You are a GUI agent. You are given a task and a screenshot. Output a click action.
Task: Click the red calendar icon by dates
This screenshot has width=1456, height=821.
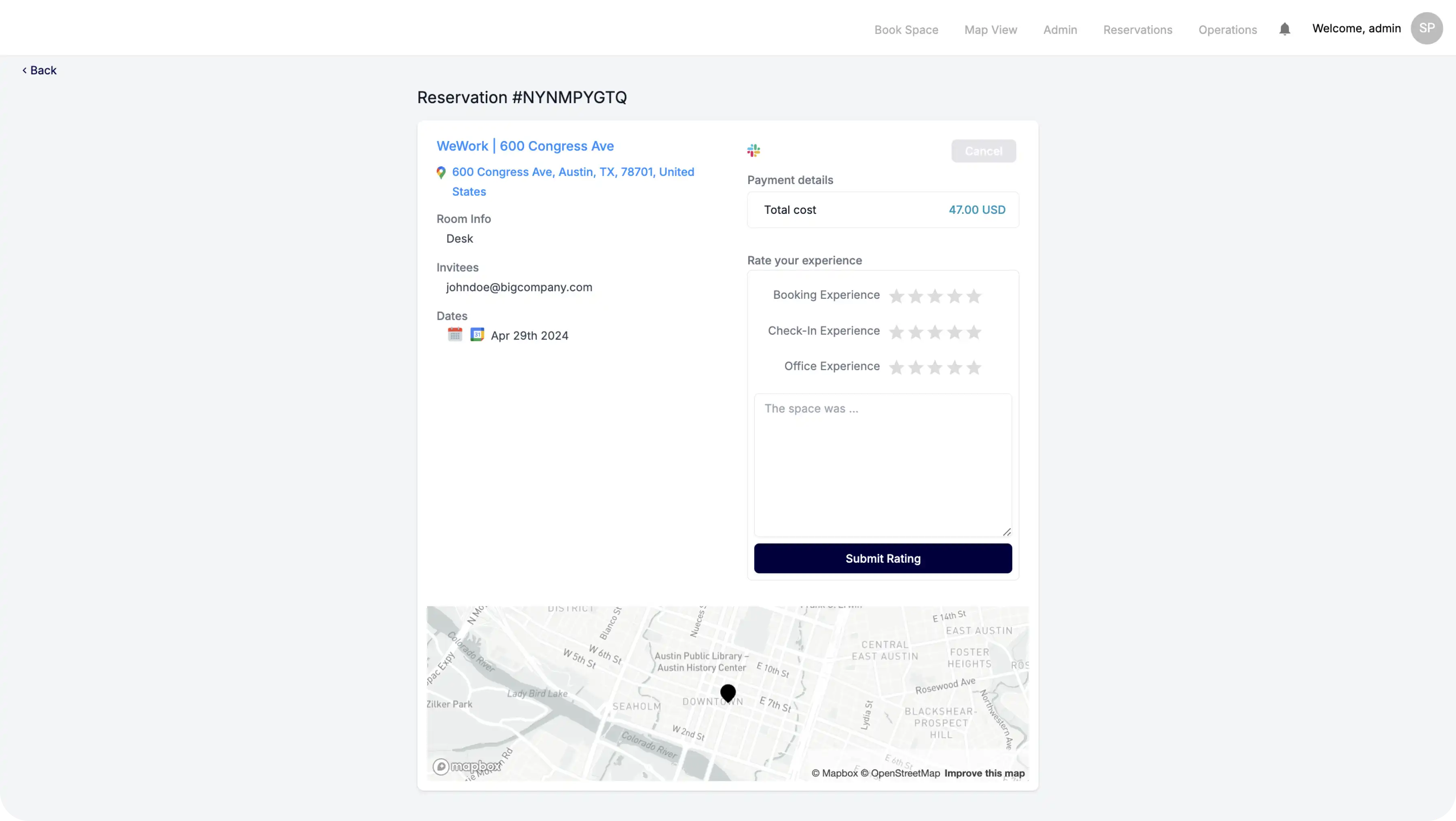[455, 334]
